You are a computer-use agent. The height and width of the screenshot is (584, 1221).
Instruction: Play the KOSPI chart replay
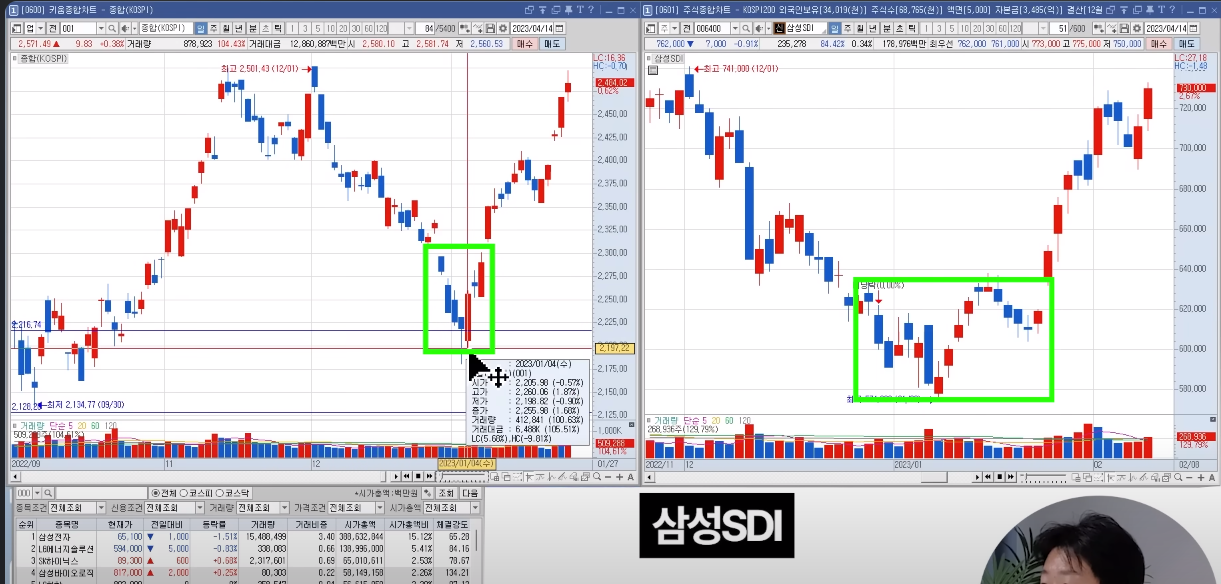[x=396, y=476]
